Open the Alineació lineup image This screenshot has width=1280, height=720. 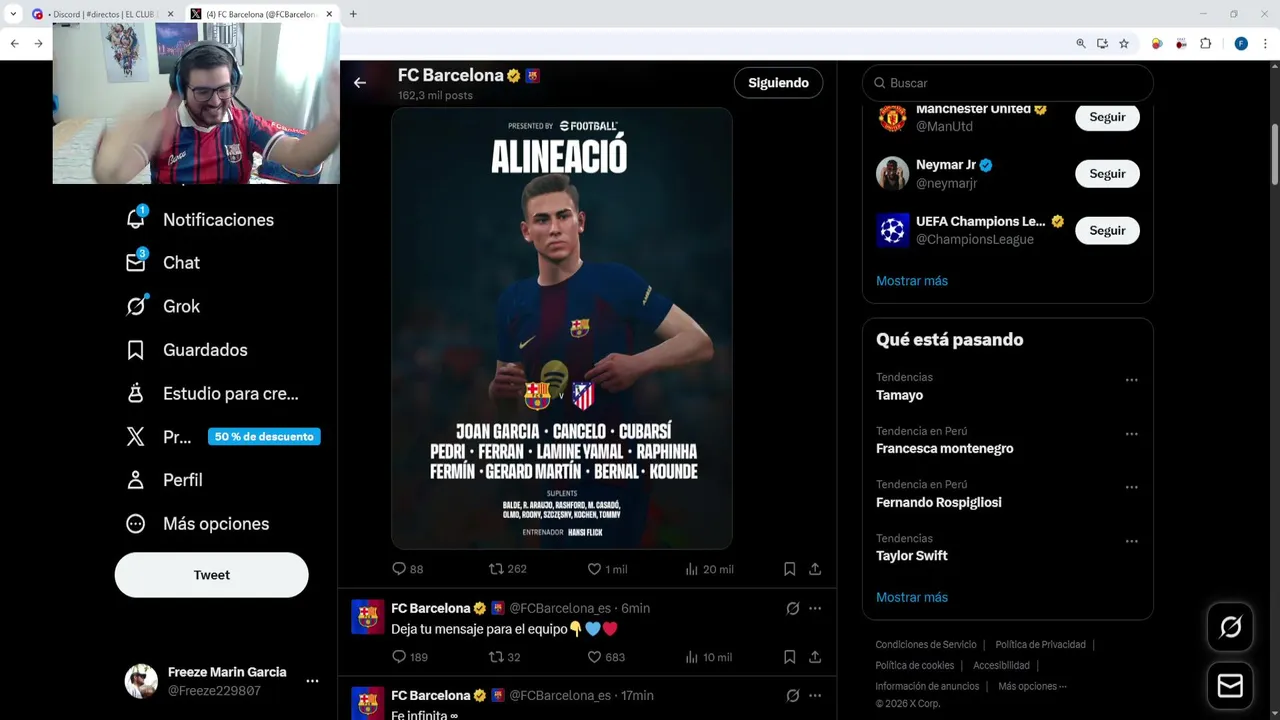[562, 328]
